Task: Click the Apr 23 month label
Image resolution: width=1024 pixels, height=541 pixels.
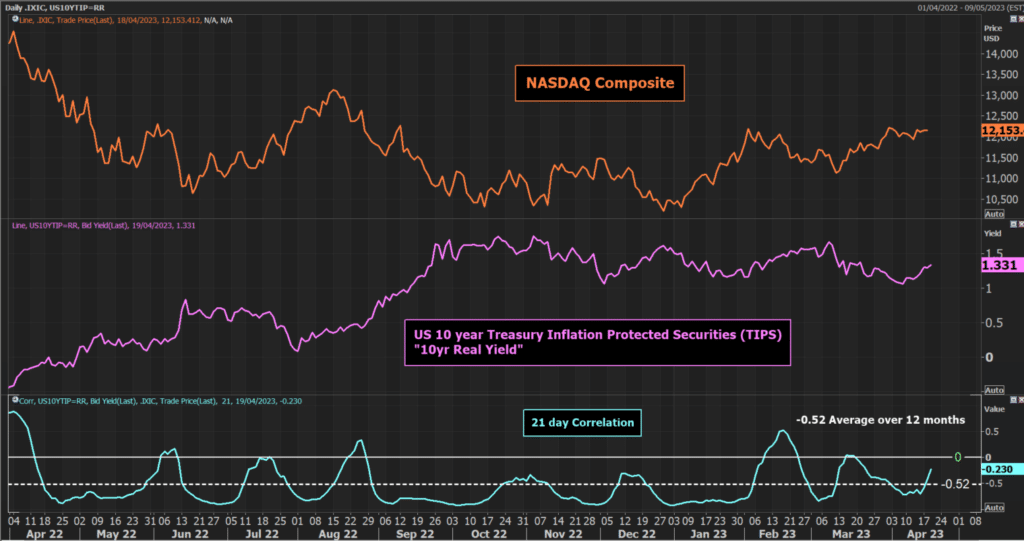Action: click(925, 534)
